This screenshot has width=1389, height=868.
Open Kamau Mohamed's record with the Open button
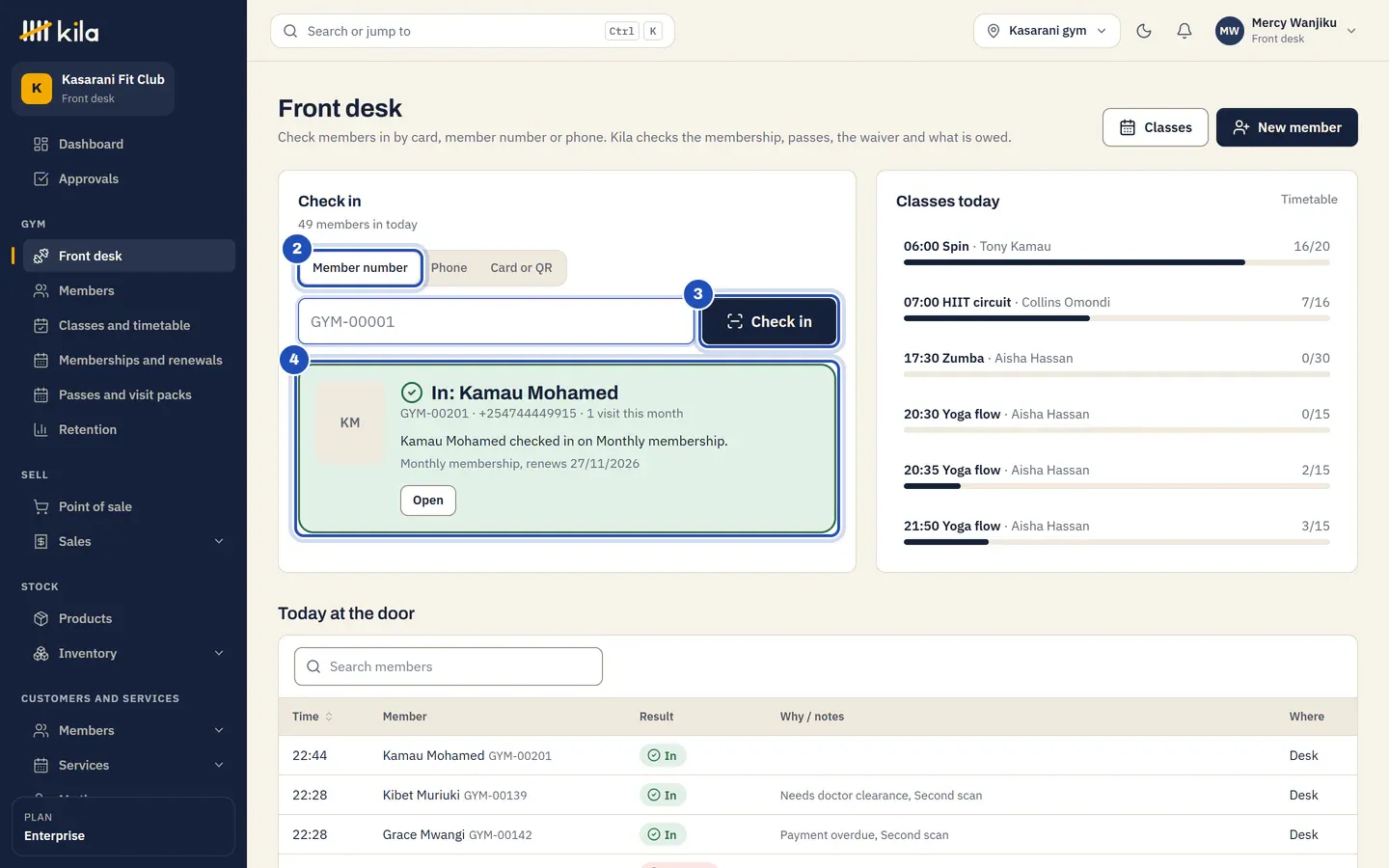428,501
